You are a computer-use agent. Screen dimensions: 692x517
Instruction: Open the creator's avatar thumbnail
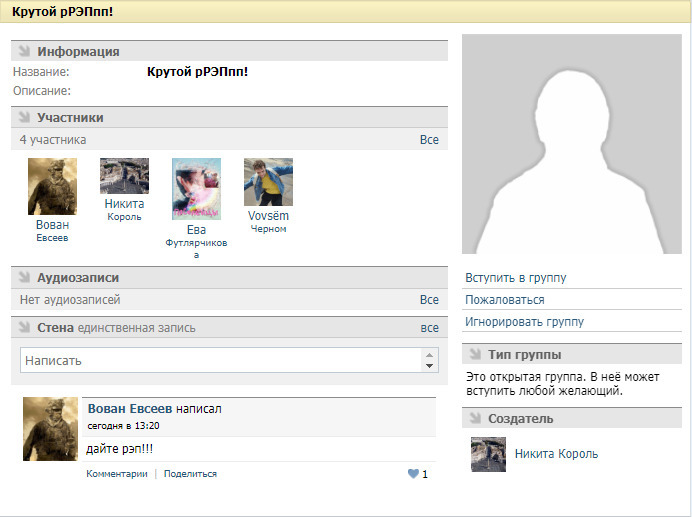[489, 454]
